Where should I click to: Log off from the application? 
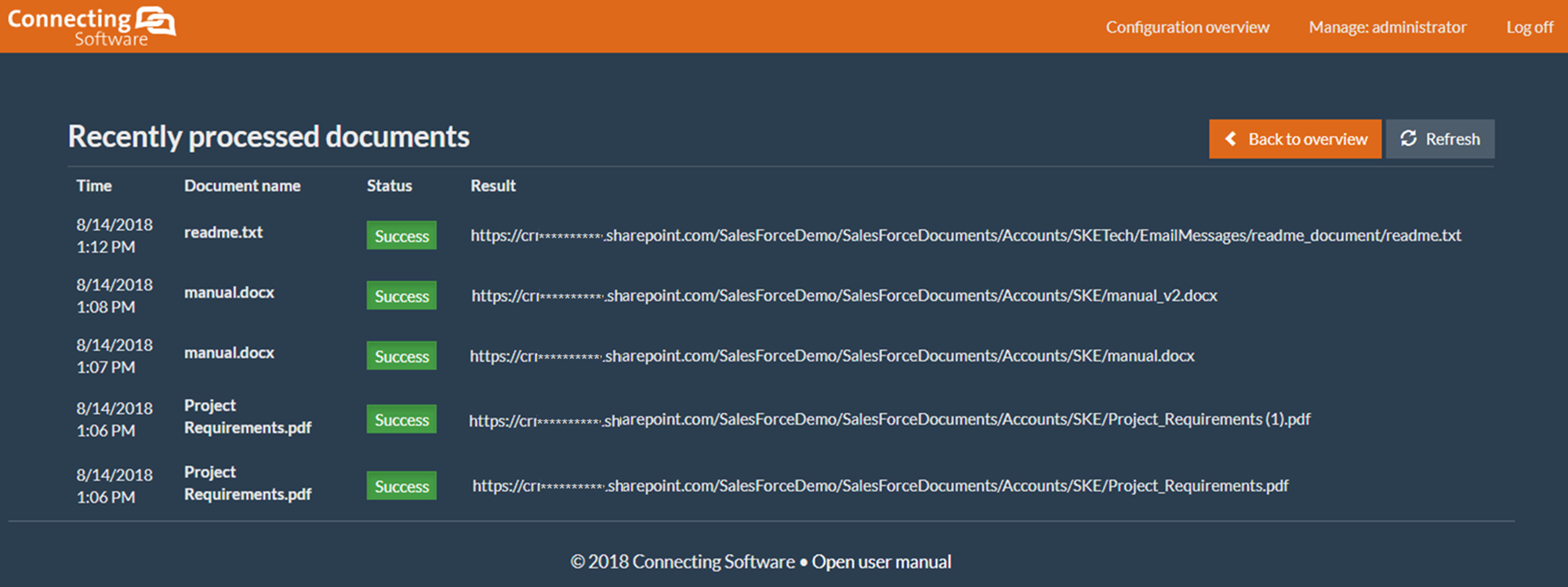[x=1529, y=27]
